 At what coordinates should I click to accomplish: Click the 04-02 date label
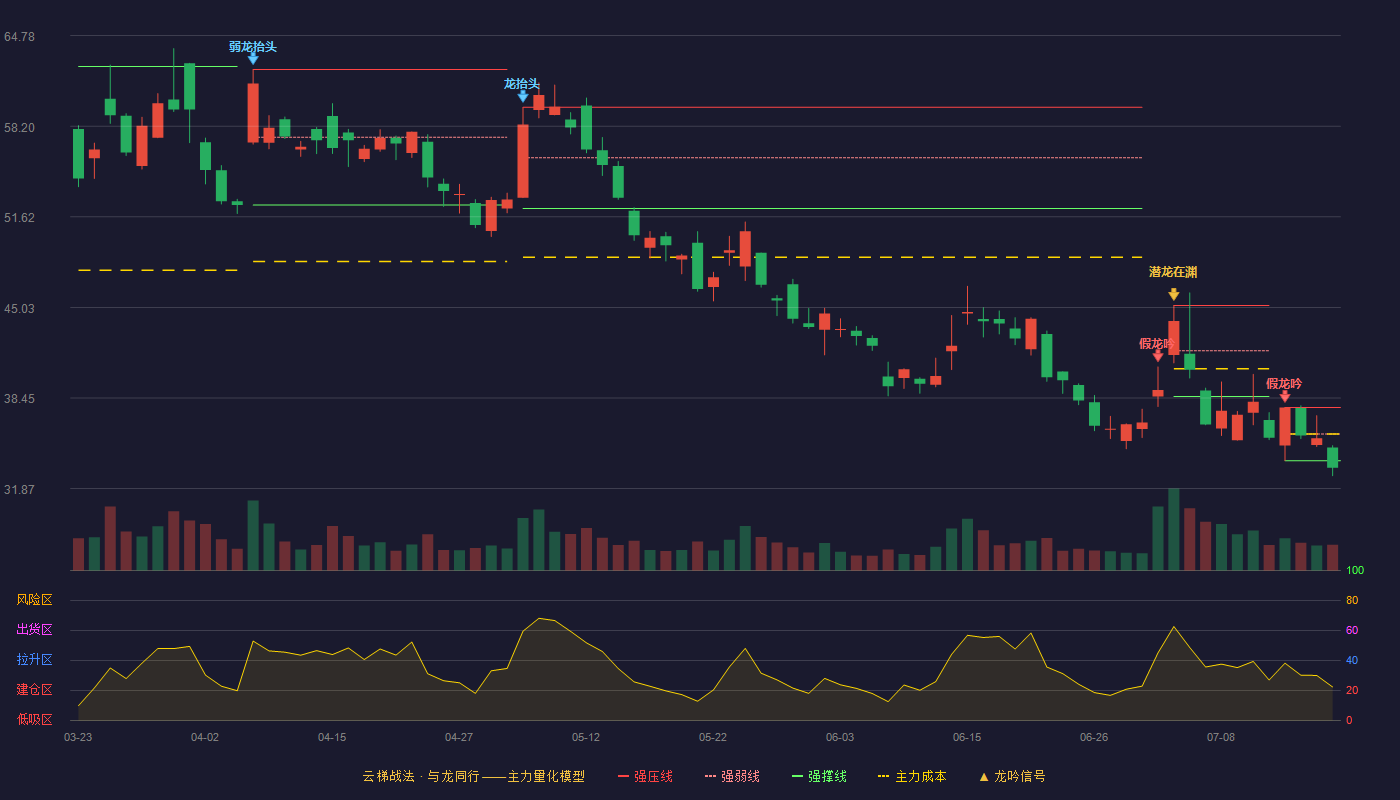point(205,737)
